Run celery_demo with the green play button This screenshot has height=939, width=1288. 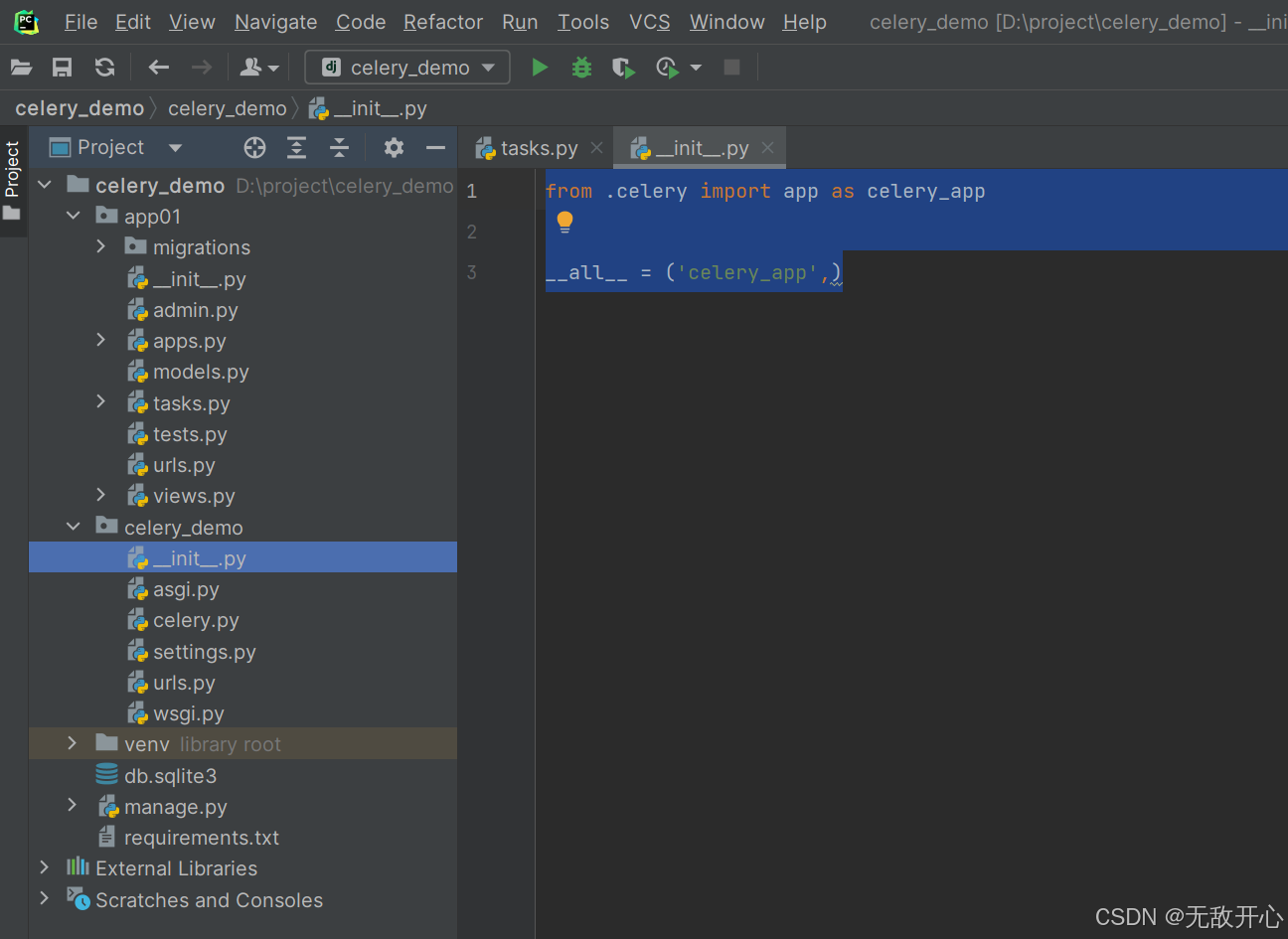tap(540, 67)
